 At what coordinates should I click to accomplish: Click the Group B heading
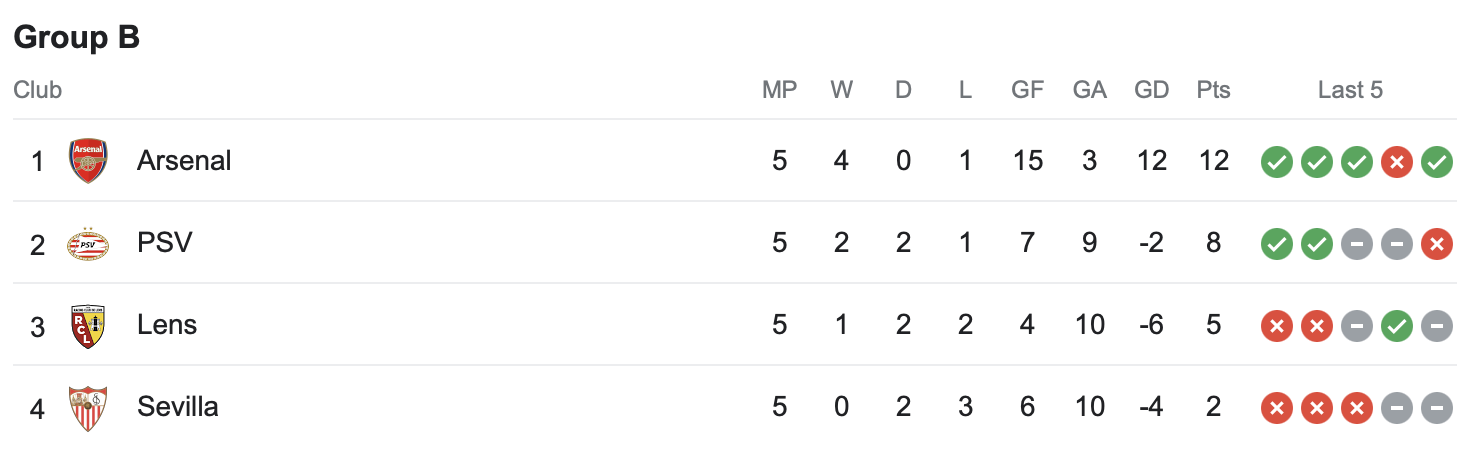77,37
